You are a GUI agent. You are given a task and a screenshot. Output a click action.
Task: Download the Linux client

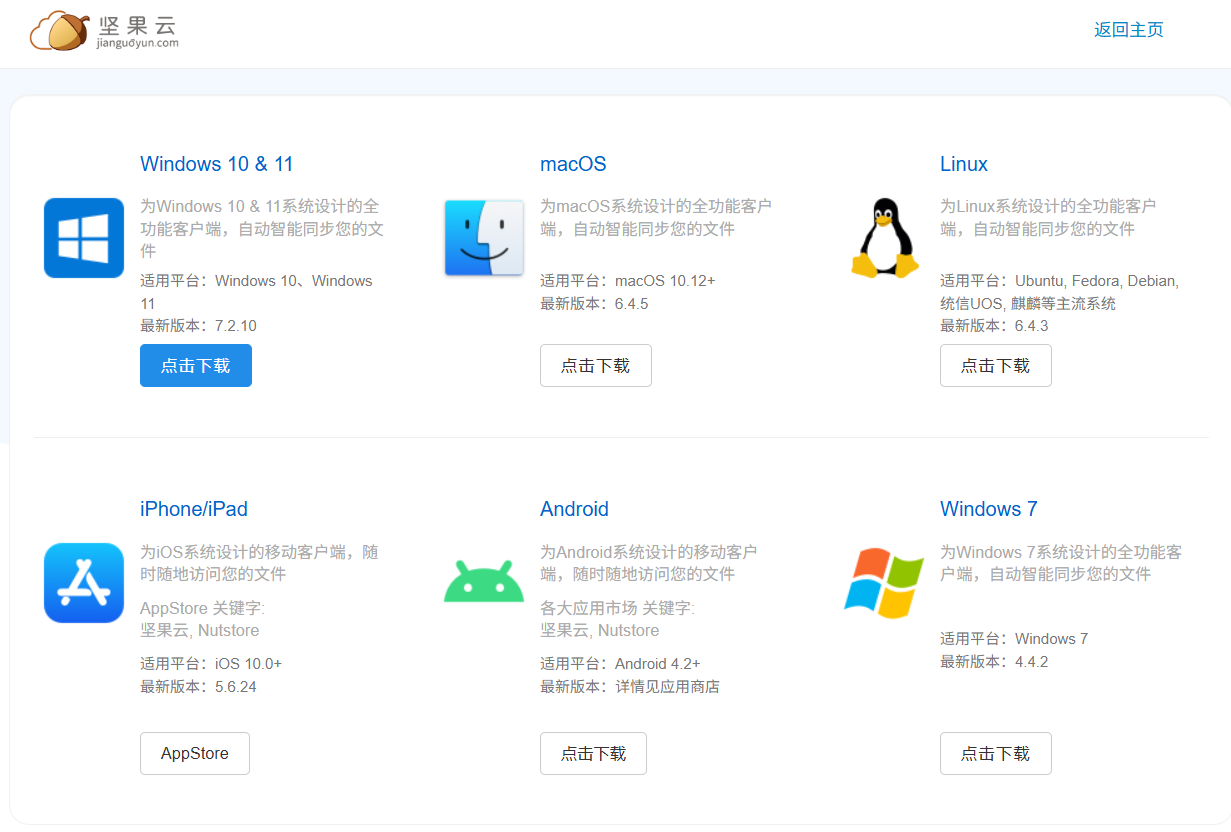(996, 366)
